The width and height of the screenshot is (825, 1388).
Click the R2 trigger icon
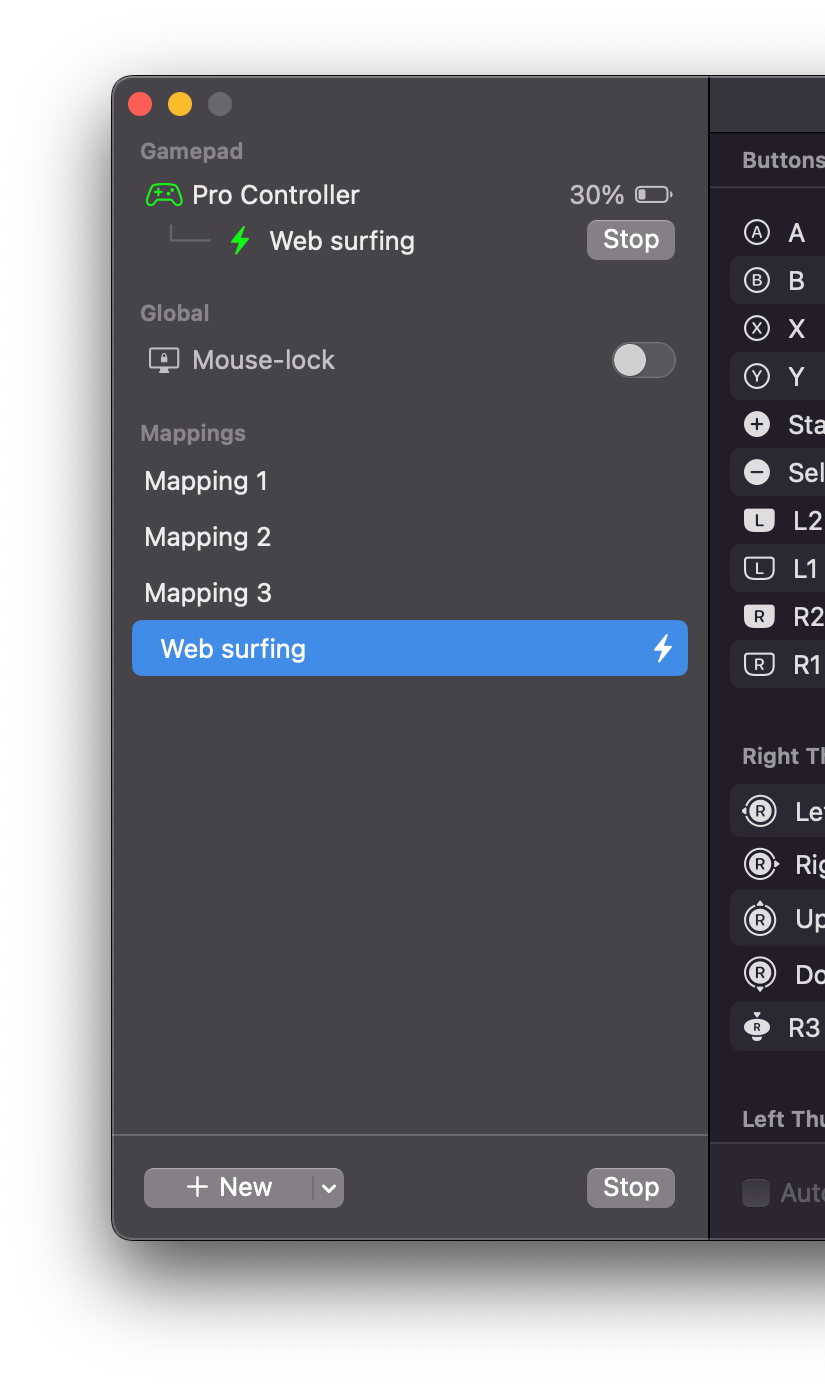(759, 617)
